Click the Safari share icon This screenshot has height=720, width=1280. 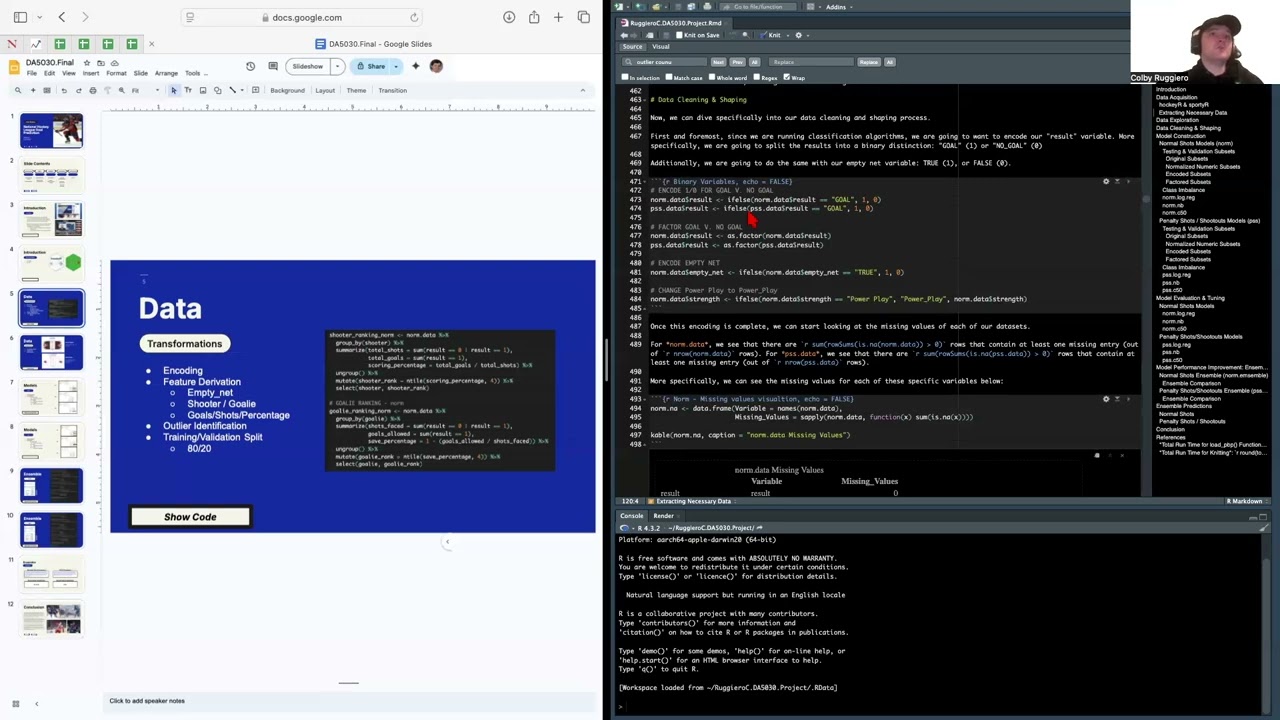(x=534, y=17)
